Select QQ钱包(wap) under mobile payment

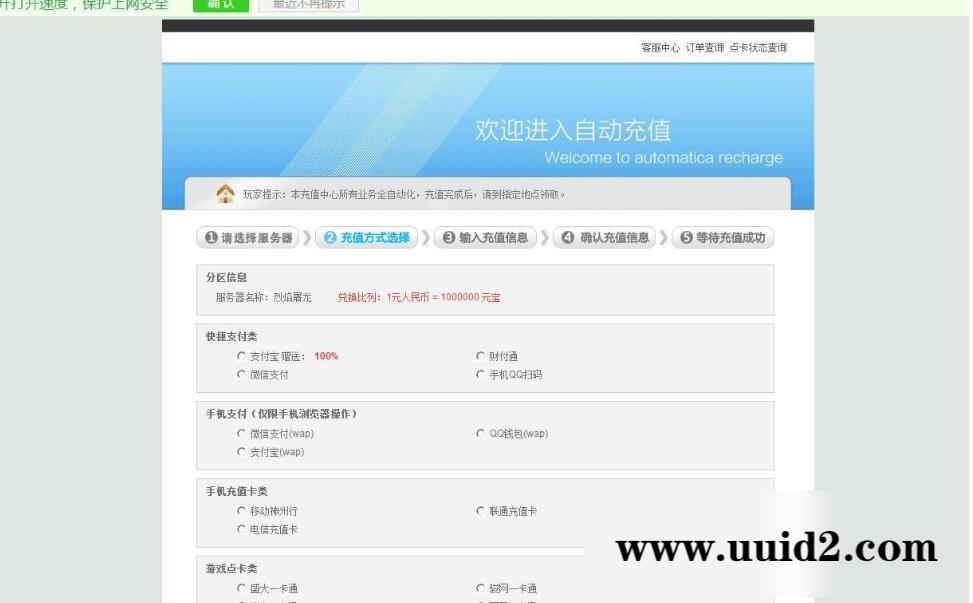[481, 433]
